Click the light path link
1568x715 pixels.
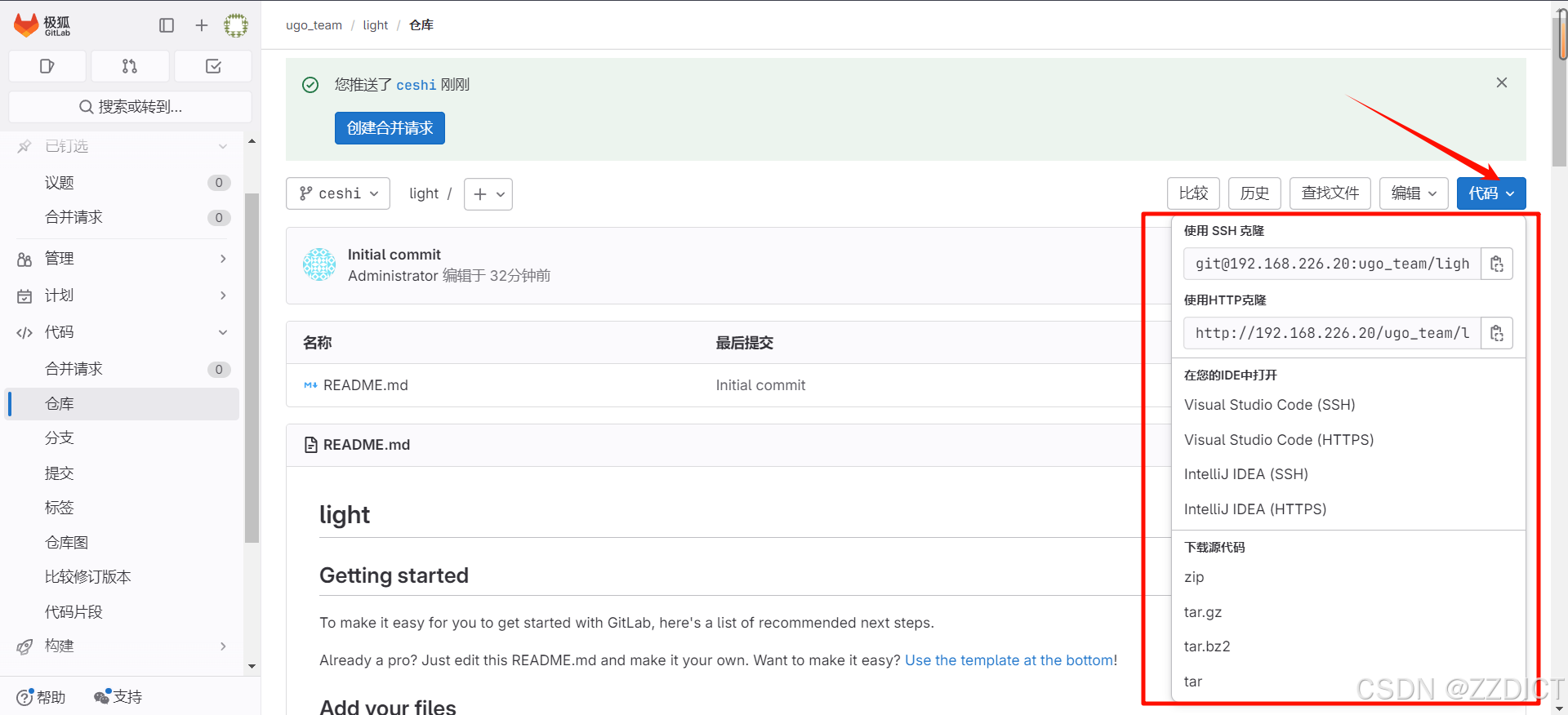coord(424,193)
